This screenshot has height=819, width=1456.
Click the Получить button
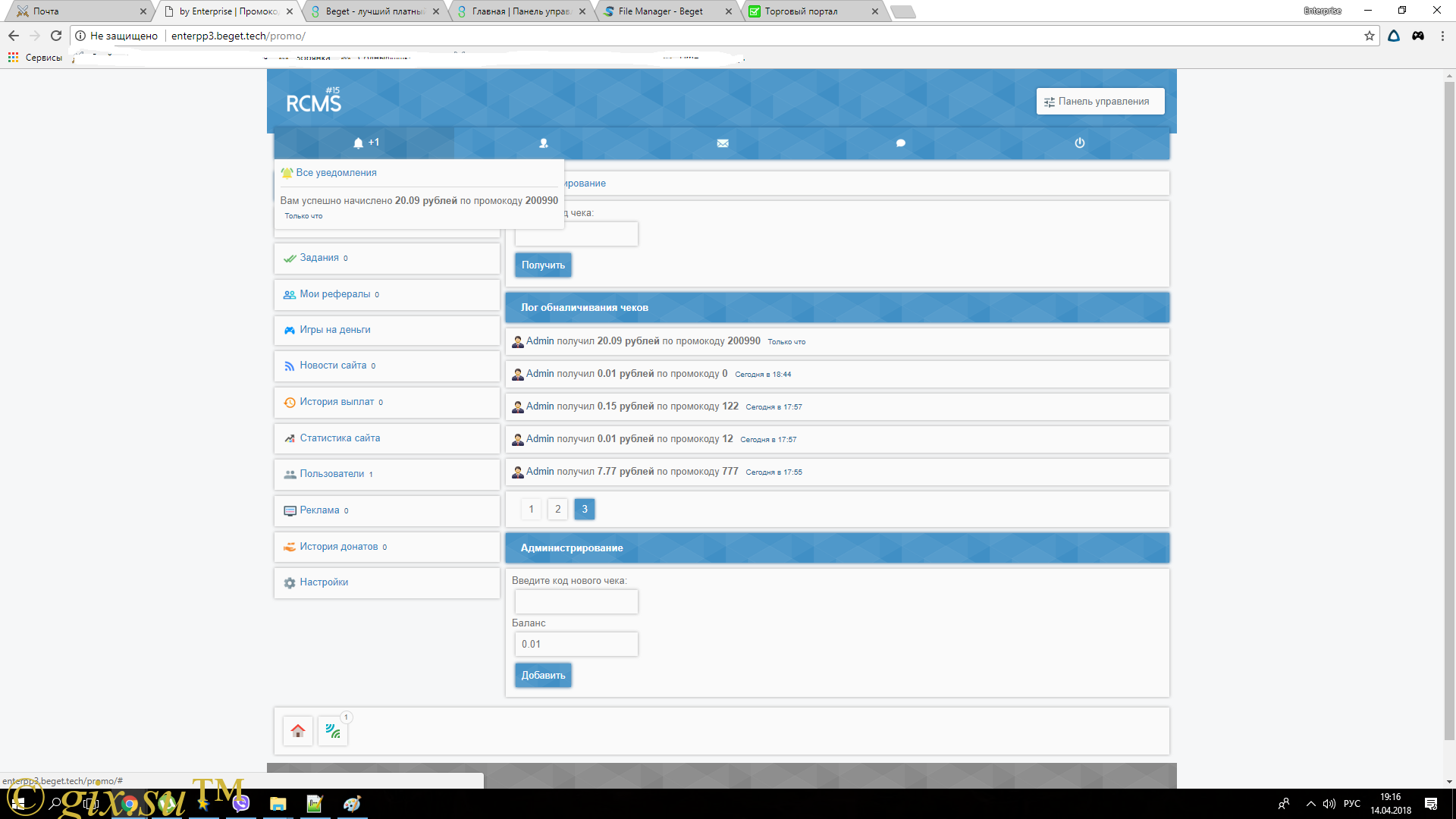[543, 265]
